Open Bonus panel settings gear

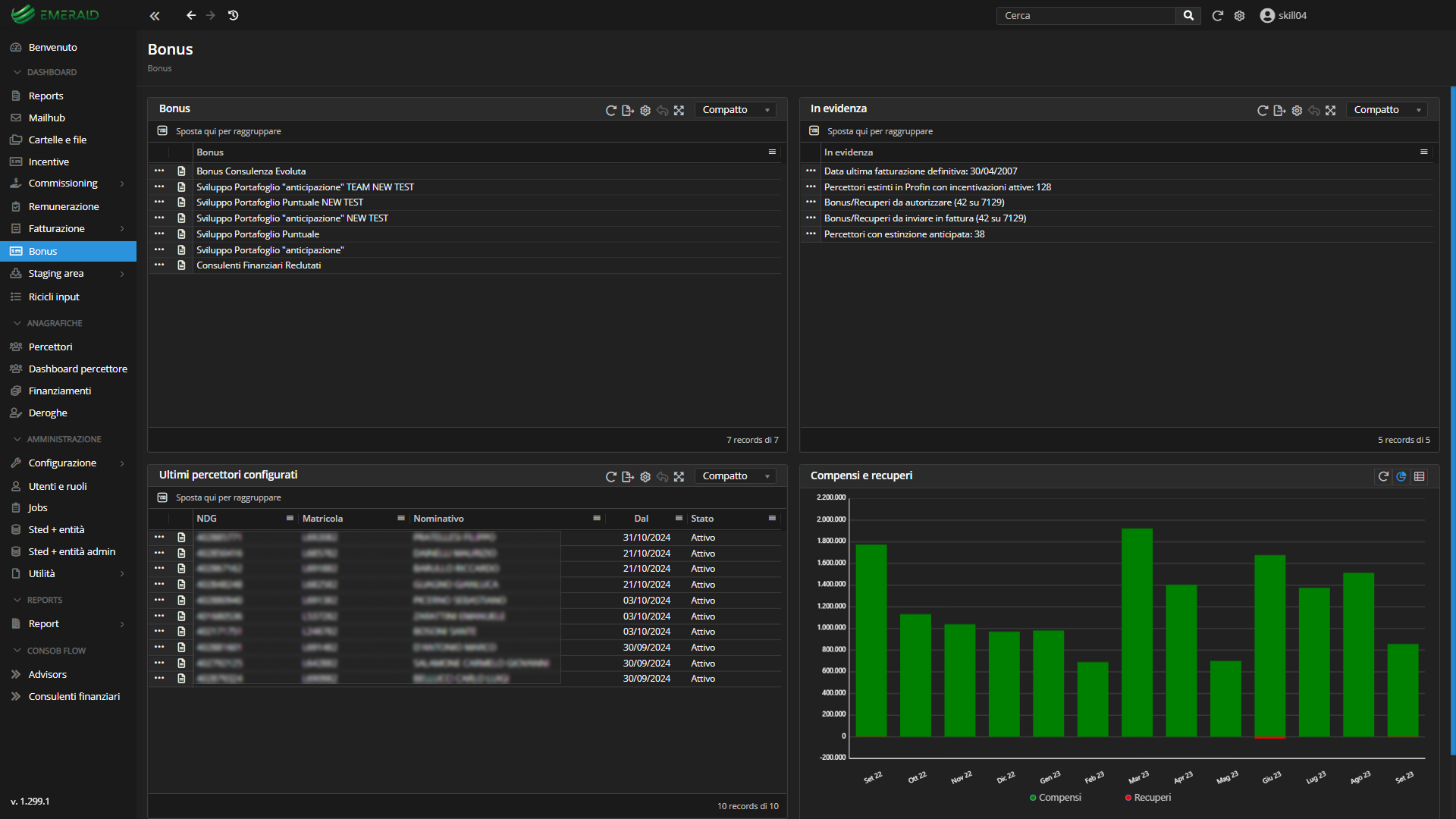point(645,111)
